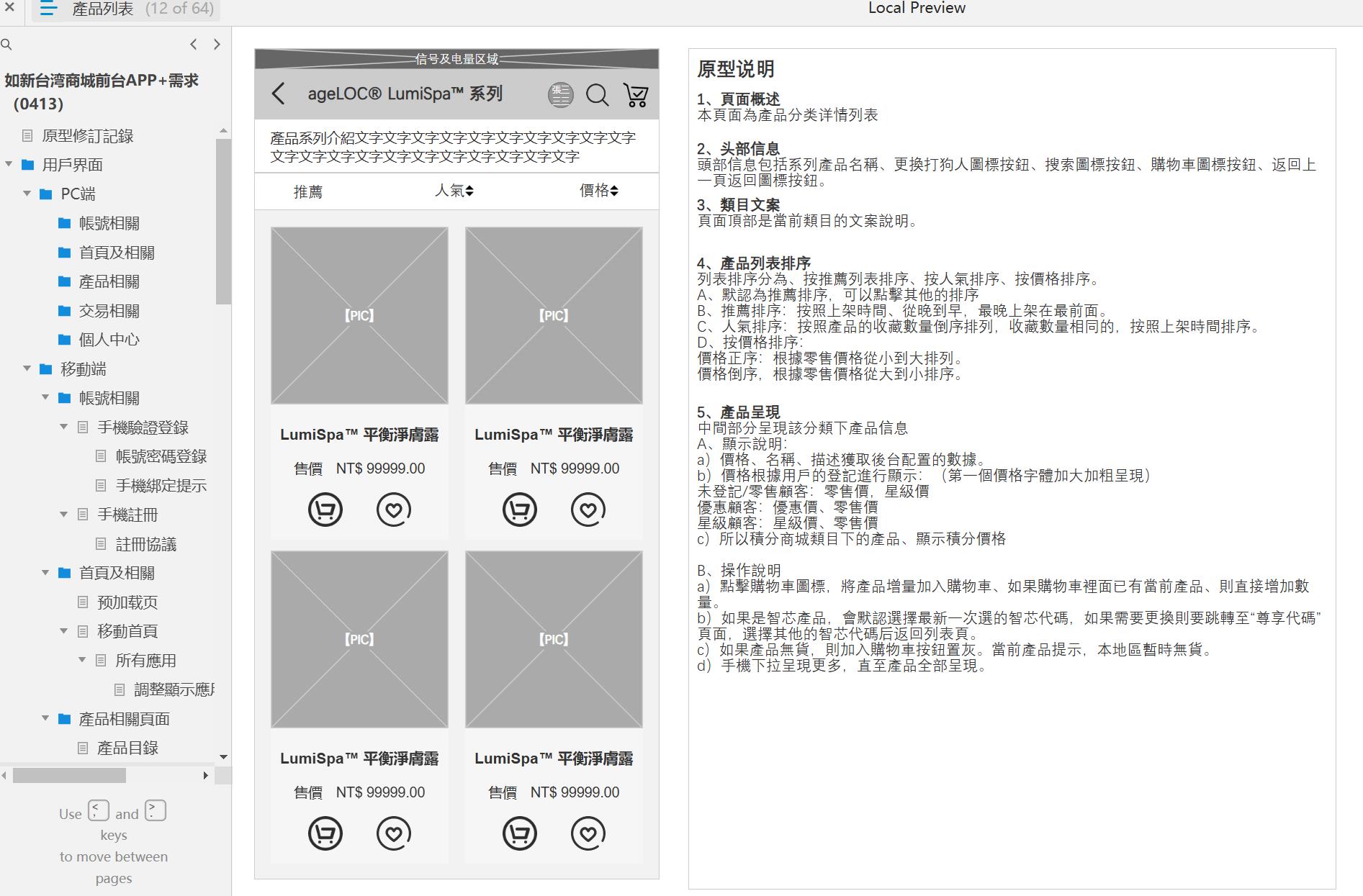Viewport: 1363px width, 896px height.
Task: Tap the search icon in app header
Action: (x=597, y=94)
